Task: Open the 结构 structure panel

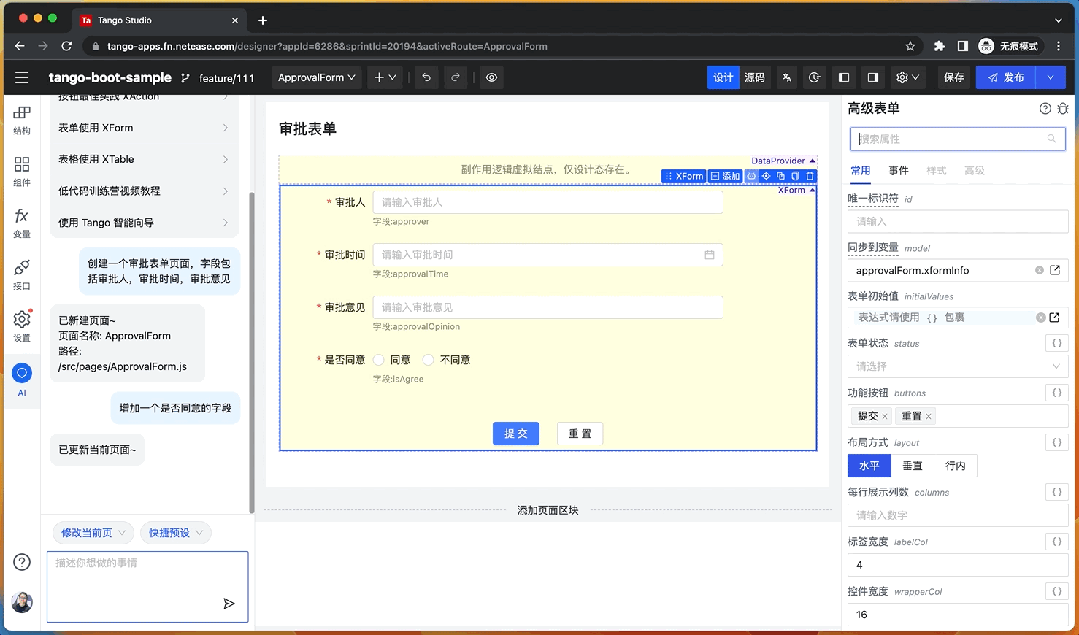Action: point(22,120)
